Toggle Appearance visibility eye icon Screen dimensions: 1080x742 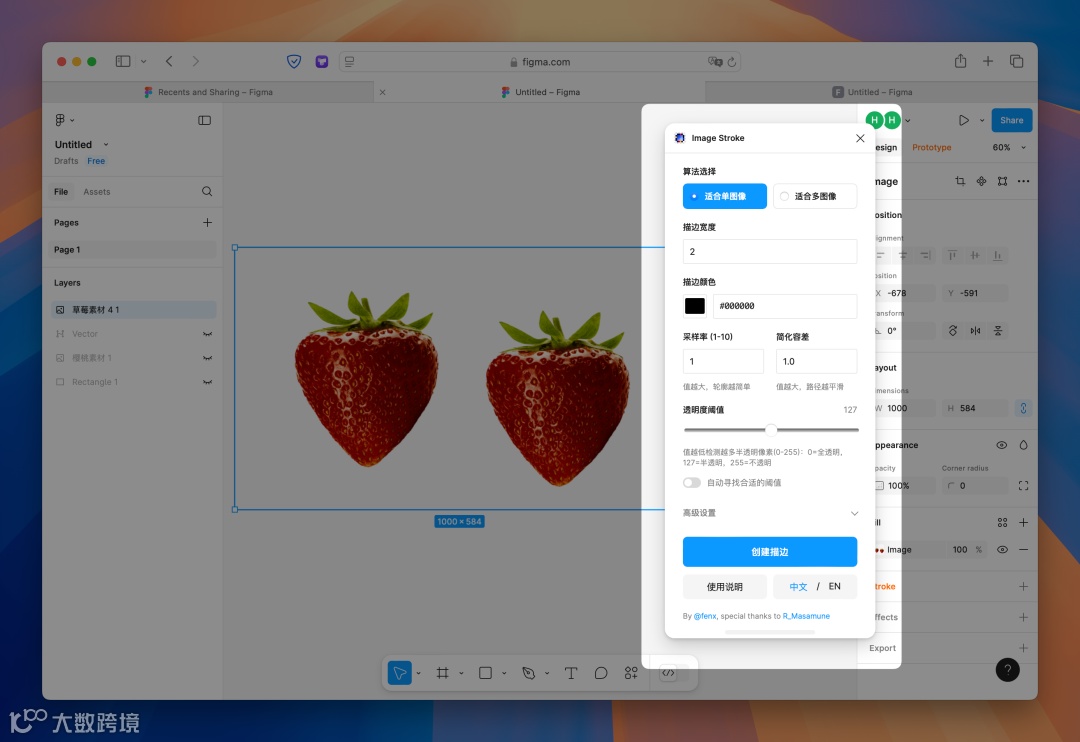1001,445
